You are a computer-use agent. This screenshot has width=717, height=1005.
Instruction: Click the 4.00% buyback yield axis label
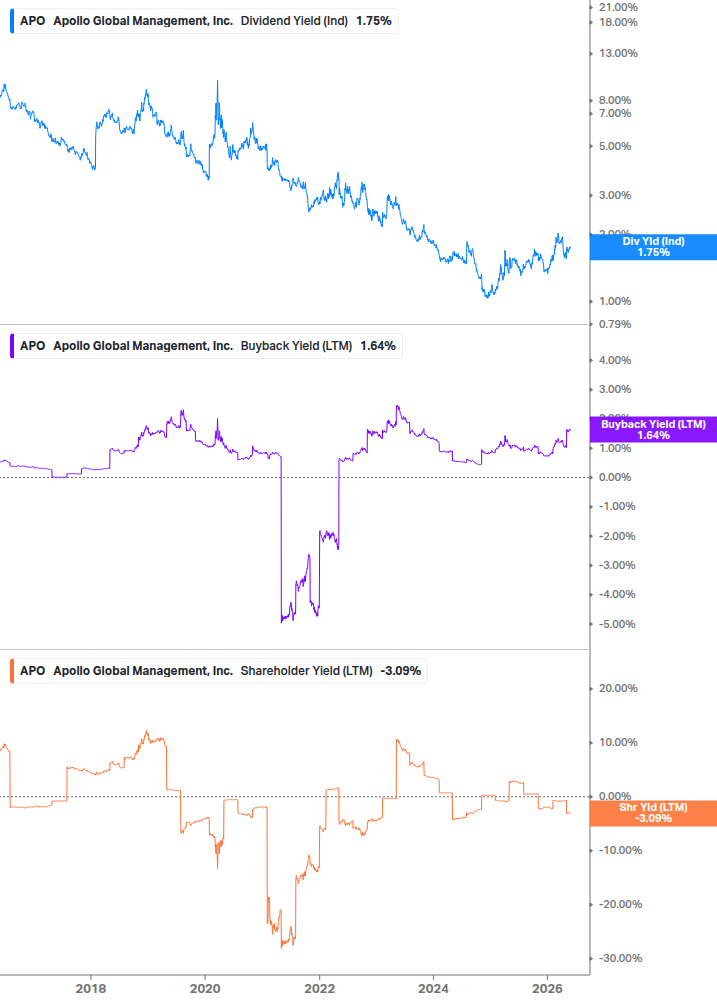pos(615,360)
